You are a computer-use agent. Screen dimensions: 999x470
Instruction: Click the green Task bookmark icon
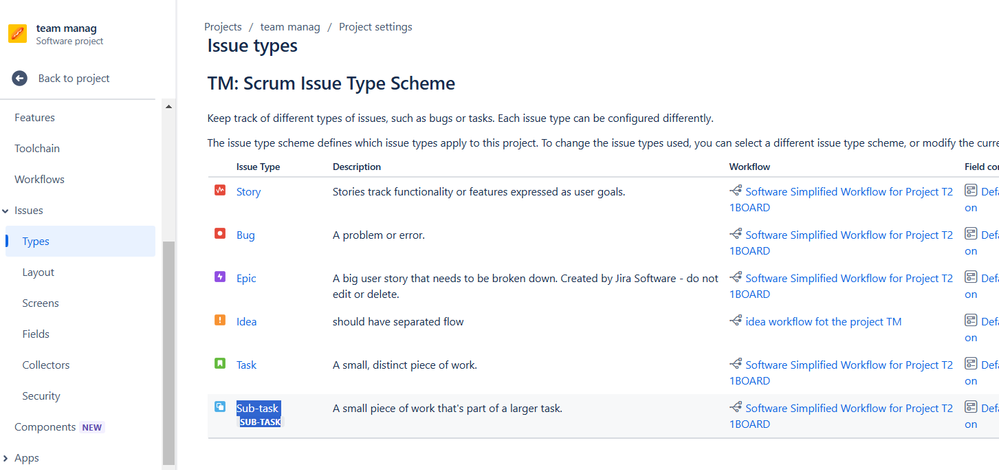pos(220,364)
